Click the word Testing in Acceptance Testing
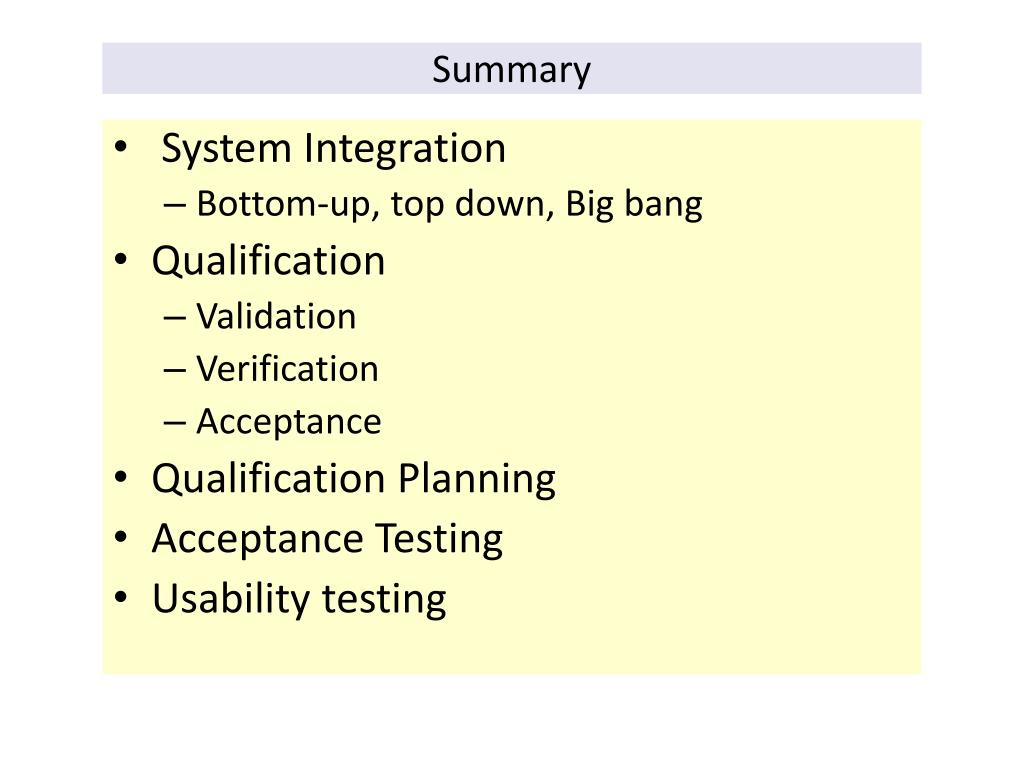This screenshot has height=768, width=1024. (x=439, y=539)
